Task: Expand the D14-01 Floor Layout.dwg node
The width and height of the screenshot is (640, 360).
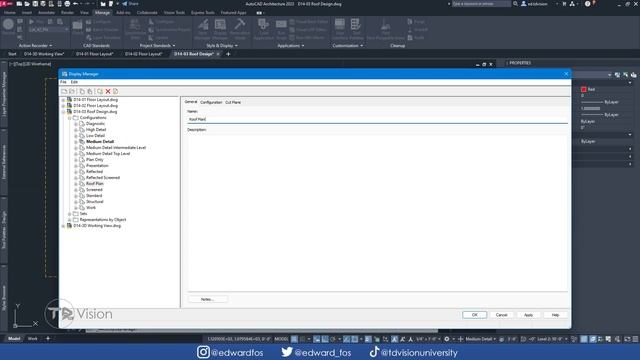Action: click(64, 100)
